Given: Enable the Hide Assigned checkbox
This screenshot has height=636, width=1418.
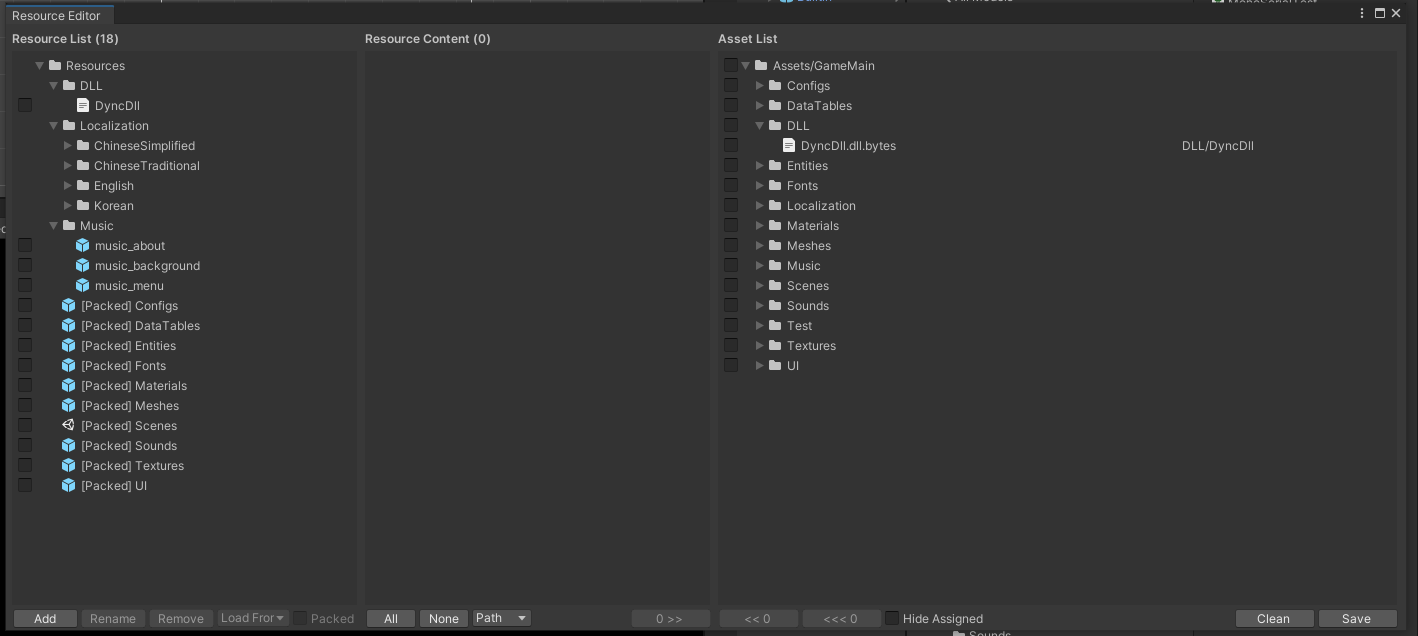Looking at the screenshot, I should (x=892, y=618).
